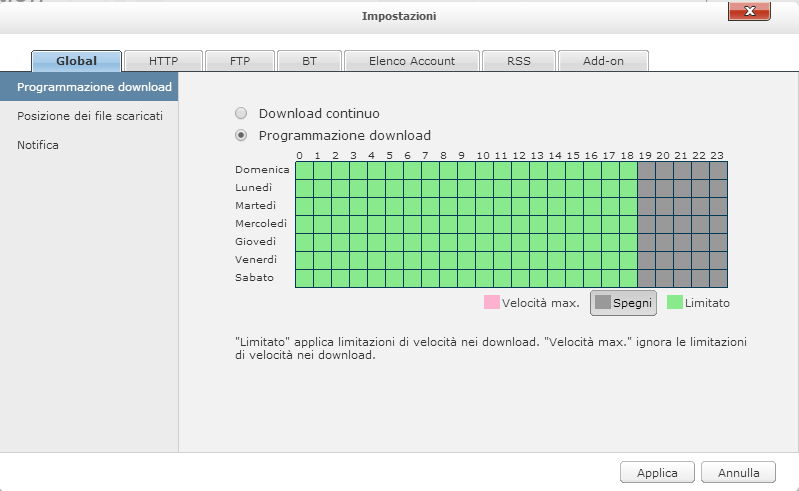Open the FTP tab
This screenshot has width=799, height=491.
[x=238, y=61]
